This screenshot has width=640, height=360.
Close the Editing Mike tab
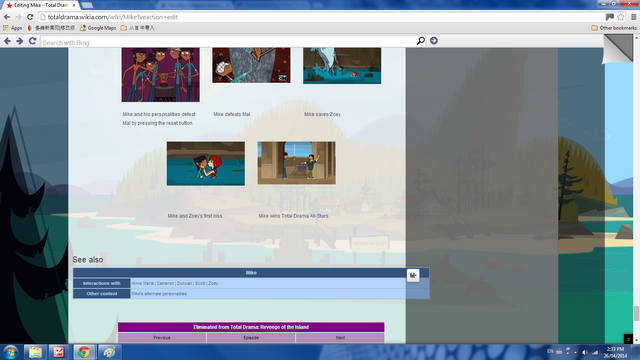pyautogui.click(x=74, y=5)
